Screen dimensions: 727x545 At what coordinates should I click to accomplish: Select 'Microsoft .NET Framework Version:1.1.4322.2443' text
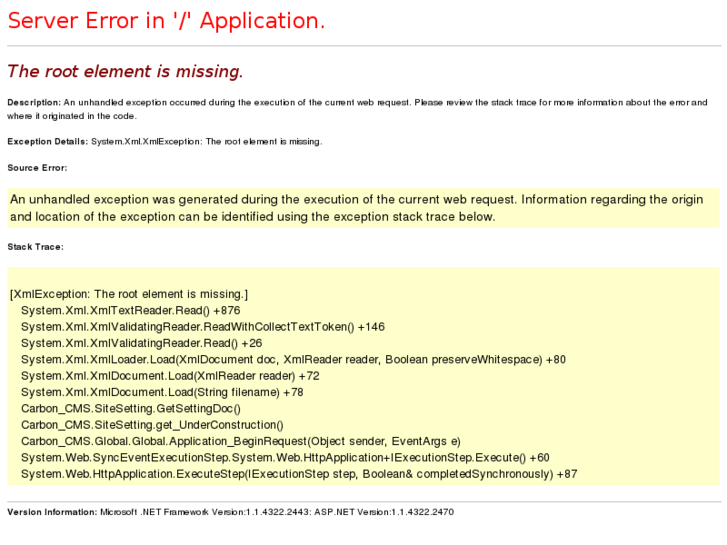pos(204,512)
